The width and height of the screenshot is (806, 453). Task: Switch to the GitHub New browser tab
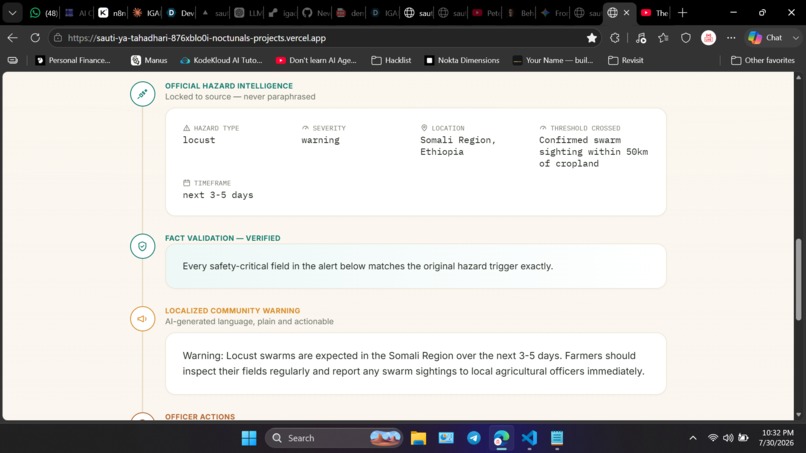316,13
